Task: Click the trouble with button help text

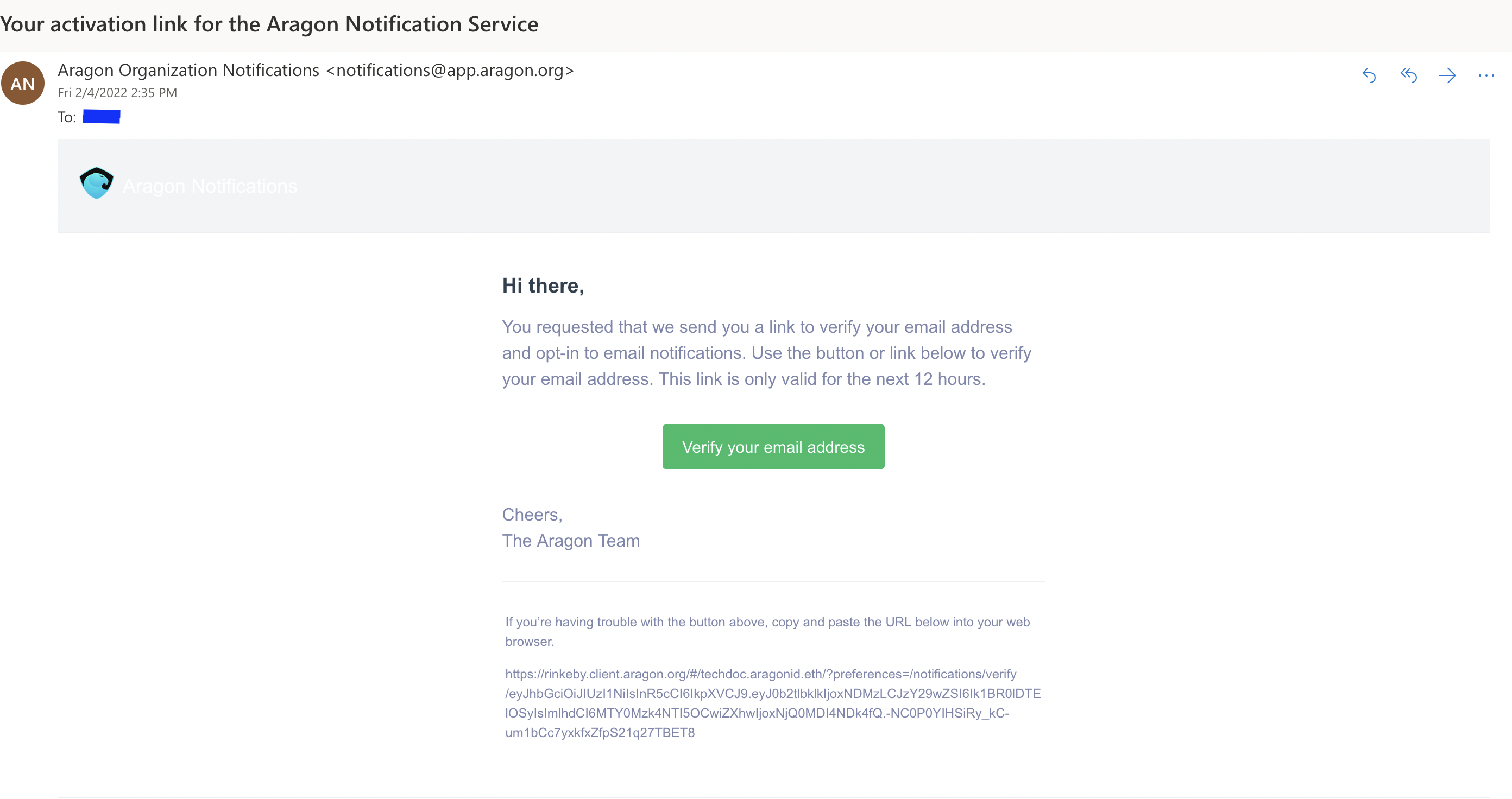Action: [768, 632]
